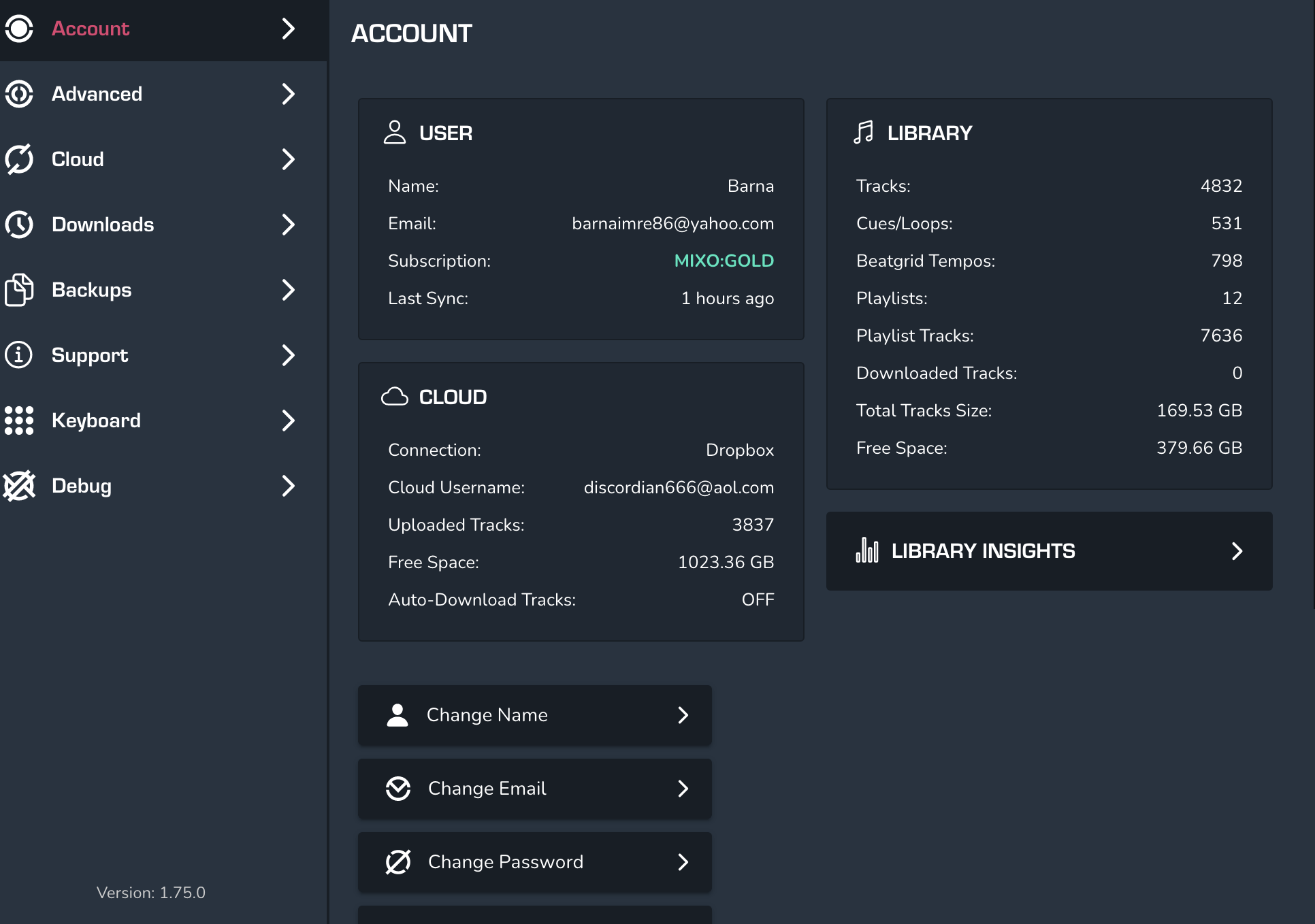1315x924 pixels.
Task: Toggle Auto-Download Tracks OFF value
Action: 758,599
